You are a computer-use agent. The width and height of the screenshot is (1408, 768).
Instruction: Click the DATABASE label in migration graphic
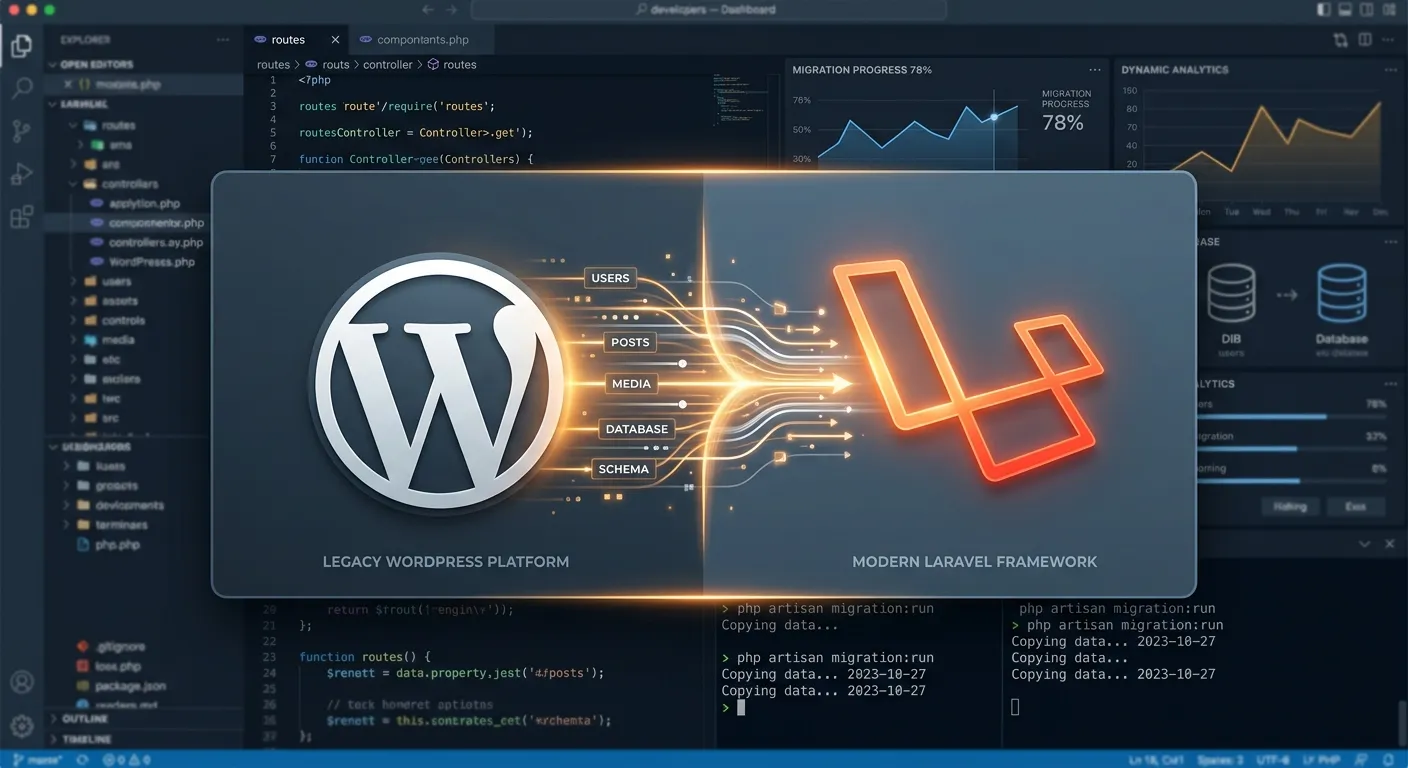pos(637,429)
